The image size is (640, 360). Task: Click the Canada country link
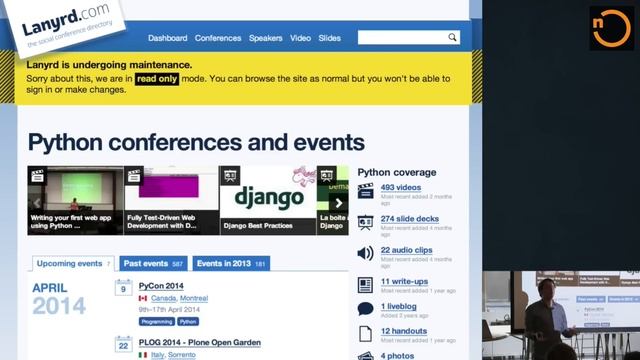[x=163, y=298]
